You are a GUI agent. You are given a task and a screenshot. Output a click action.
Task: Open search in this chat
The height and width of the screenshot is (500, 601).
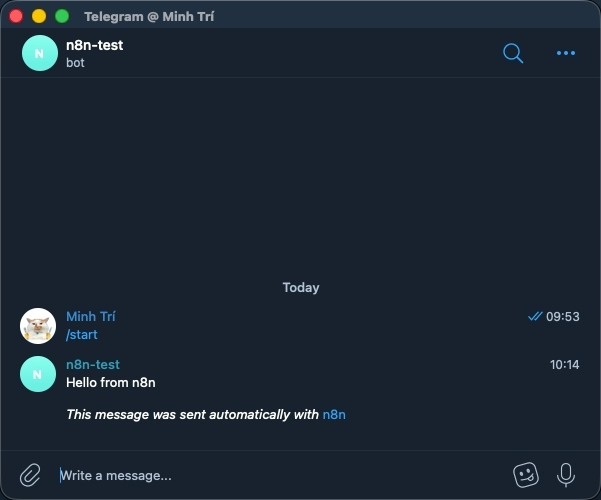[x=513, y=53]
